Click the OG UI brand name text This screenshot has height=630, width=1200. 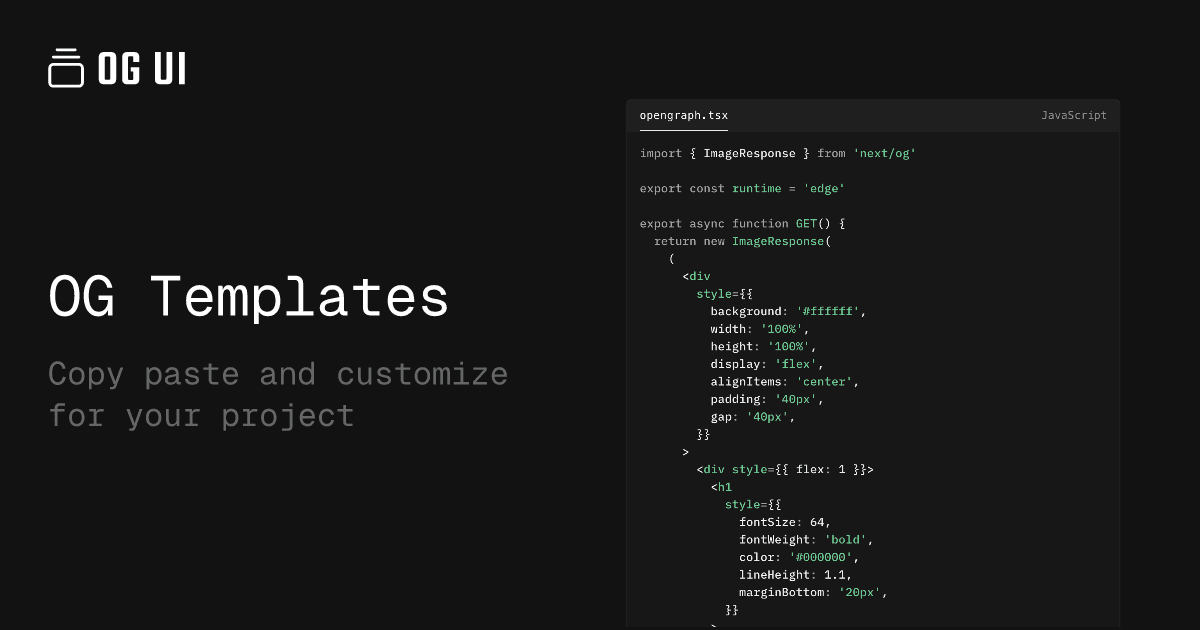[141, 69]
